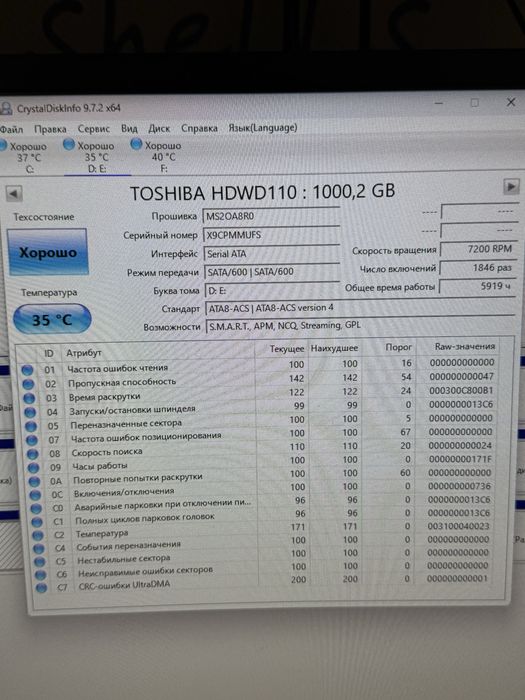Click status icon of attribute C2

(38, 535)
